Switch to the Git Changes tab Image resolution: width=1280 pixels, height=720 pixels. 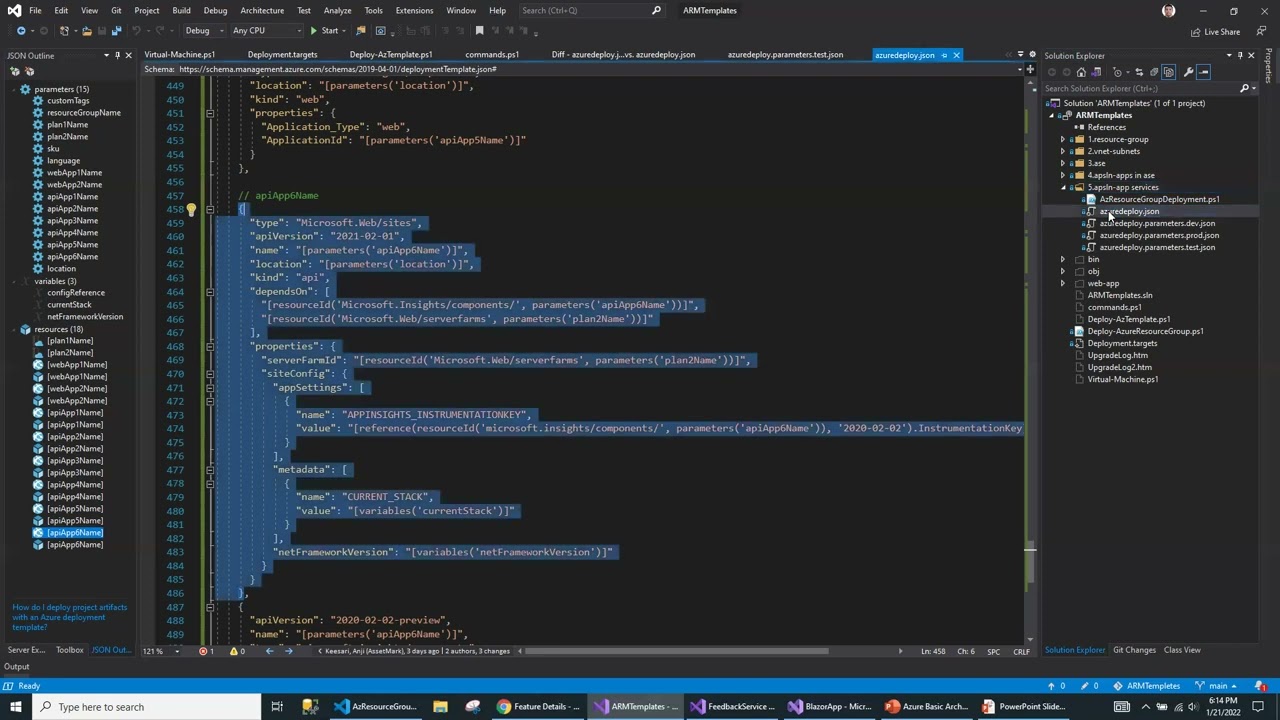coord(1134,650)
